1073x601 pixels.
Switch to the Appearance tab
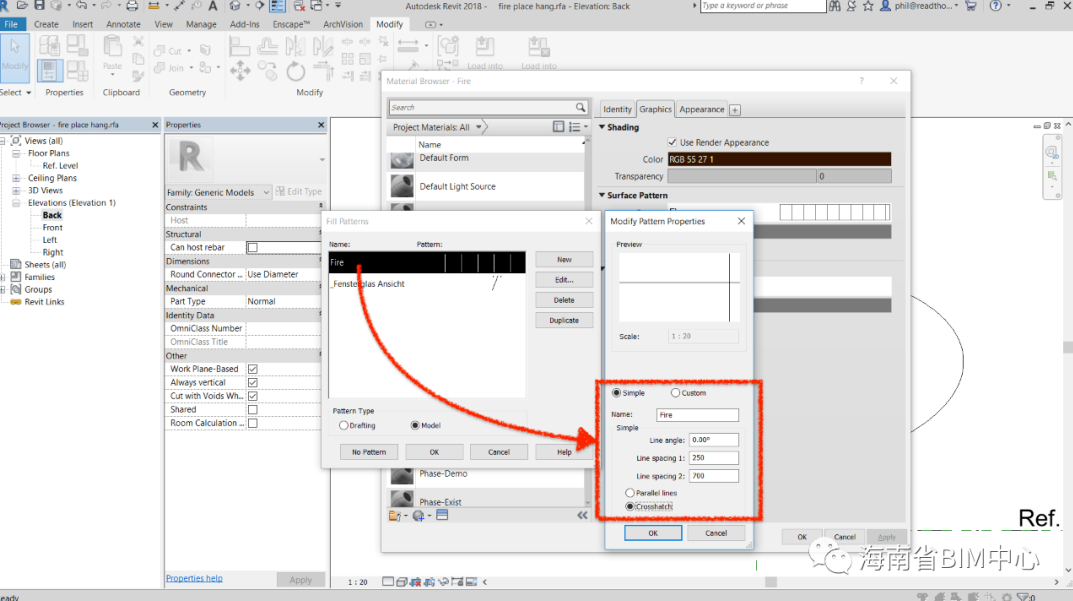point(702,109)
